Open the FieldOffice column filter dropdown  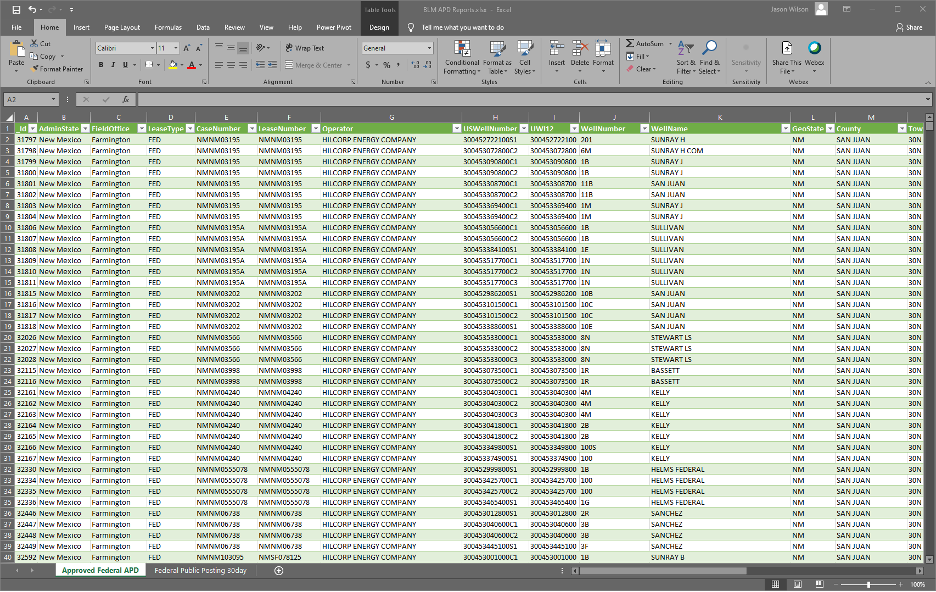click(x=141, y=128)
